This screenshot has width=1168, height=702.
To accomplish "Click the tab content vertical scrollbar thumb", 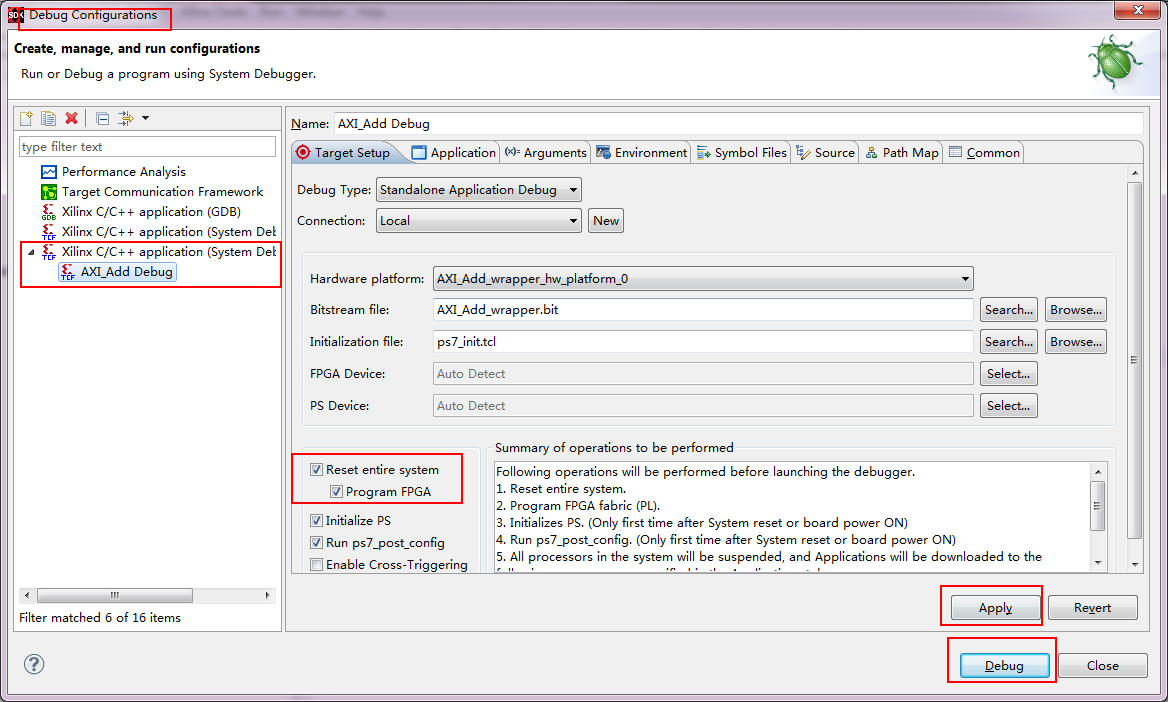I will tap(1134, 360).
